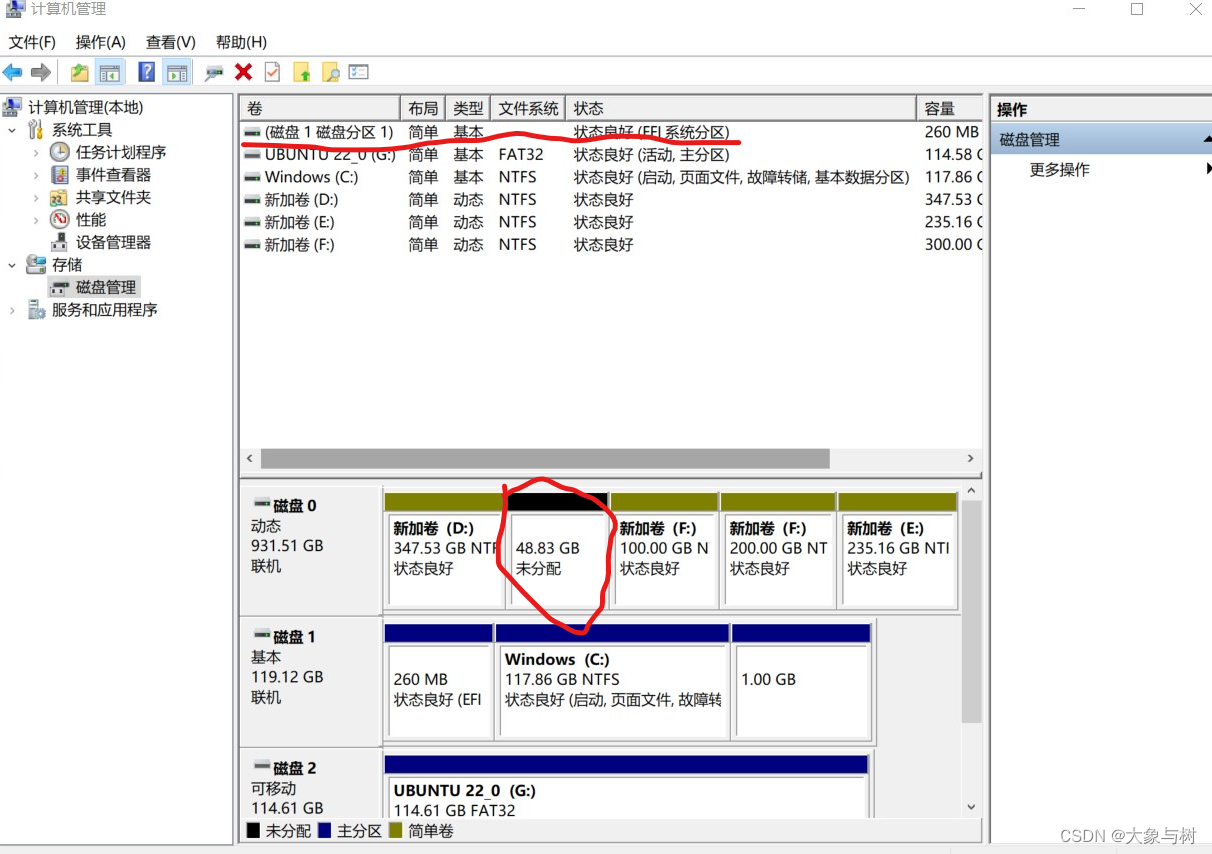Screen dimensions: 1212x854
Task: Click the 服务和应用程序 tree icon
Action: [36, 310]
